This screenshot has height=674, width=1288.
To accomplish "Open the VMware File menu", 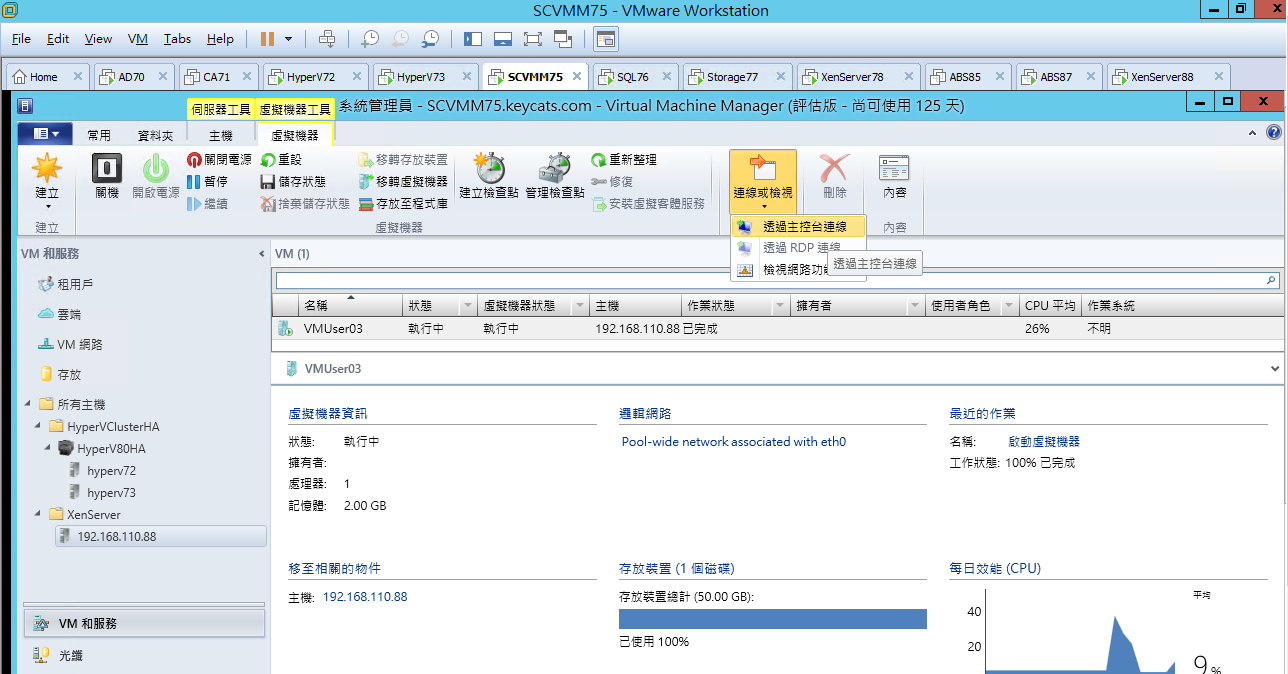I will click(x=21, y=39).
